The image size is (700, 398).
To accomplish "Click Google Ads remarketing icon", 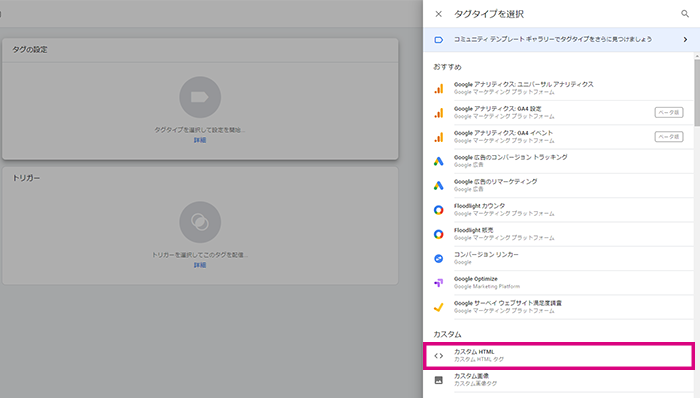I will (x=438, y=186).
